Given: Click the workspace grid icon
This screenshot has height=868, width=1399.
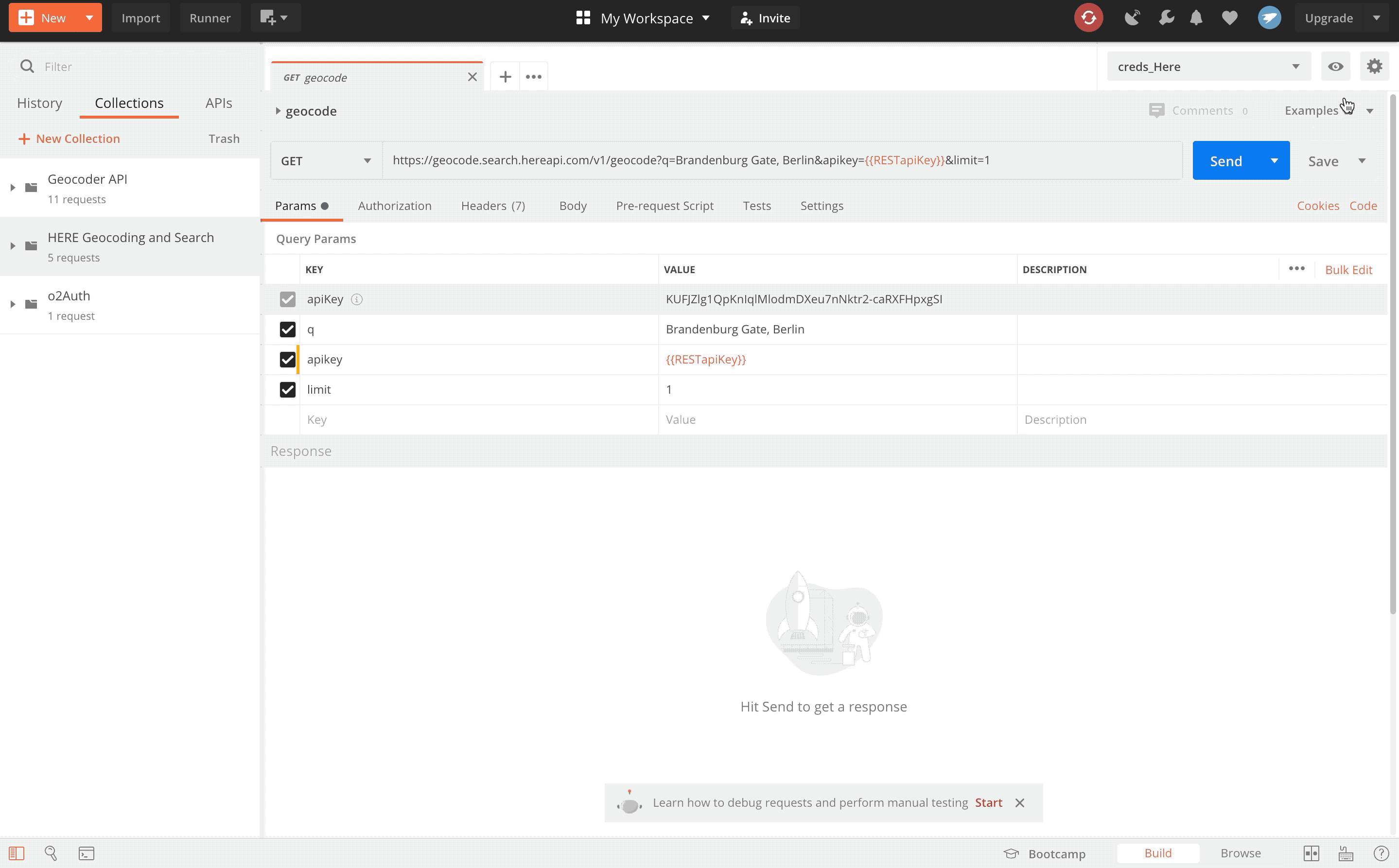Looking at the screenshot, I should 583,18.
